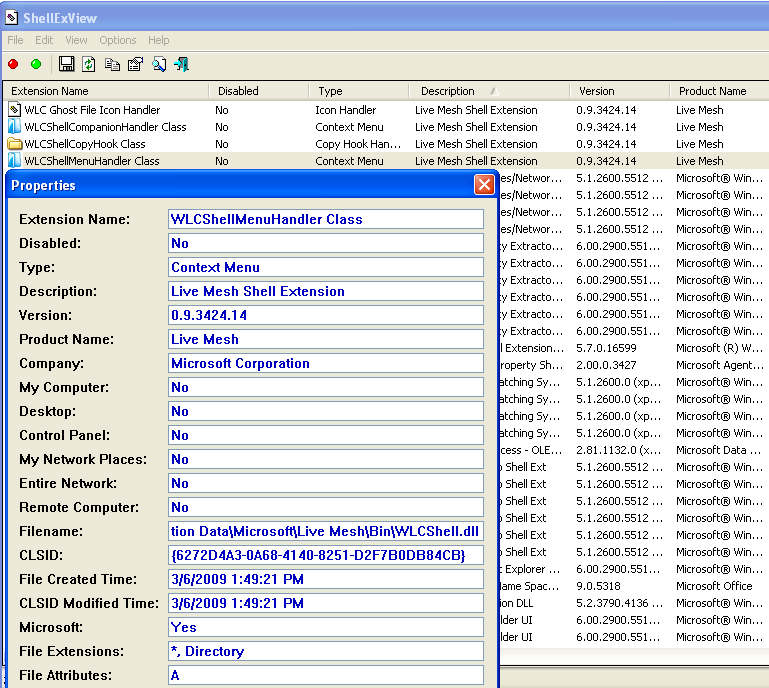This screenshot has width=769, height=688.
Task: Sort by Disabled column header
Action: 259,91
